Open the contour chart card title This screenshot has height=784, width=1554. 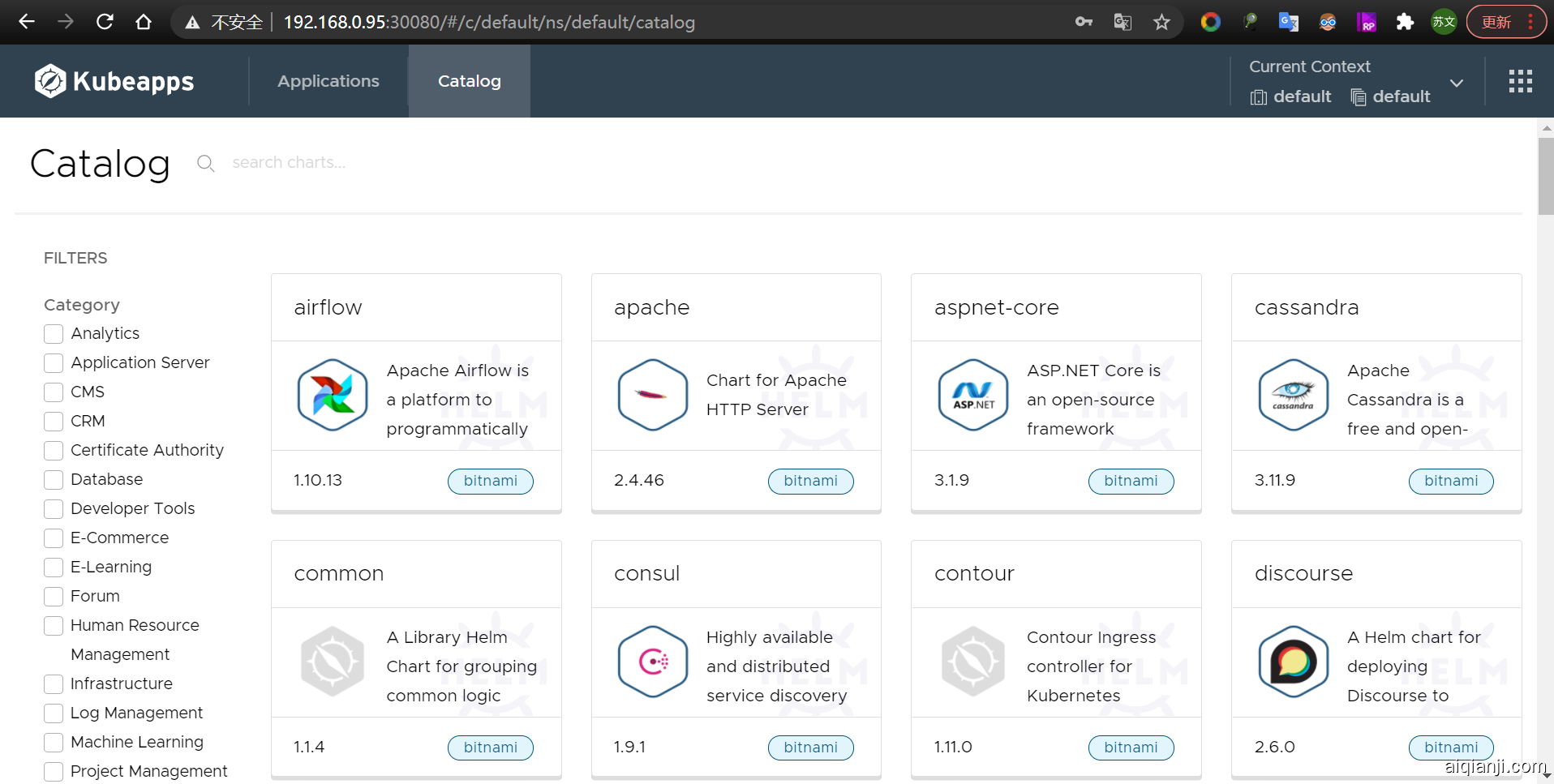(974, 574)
